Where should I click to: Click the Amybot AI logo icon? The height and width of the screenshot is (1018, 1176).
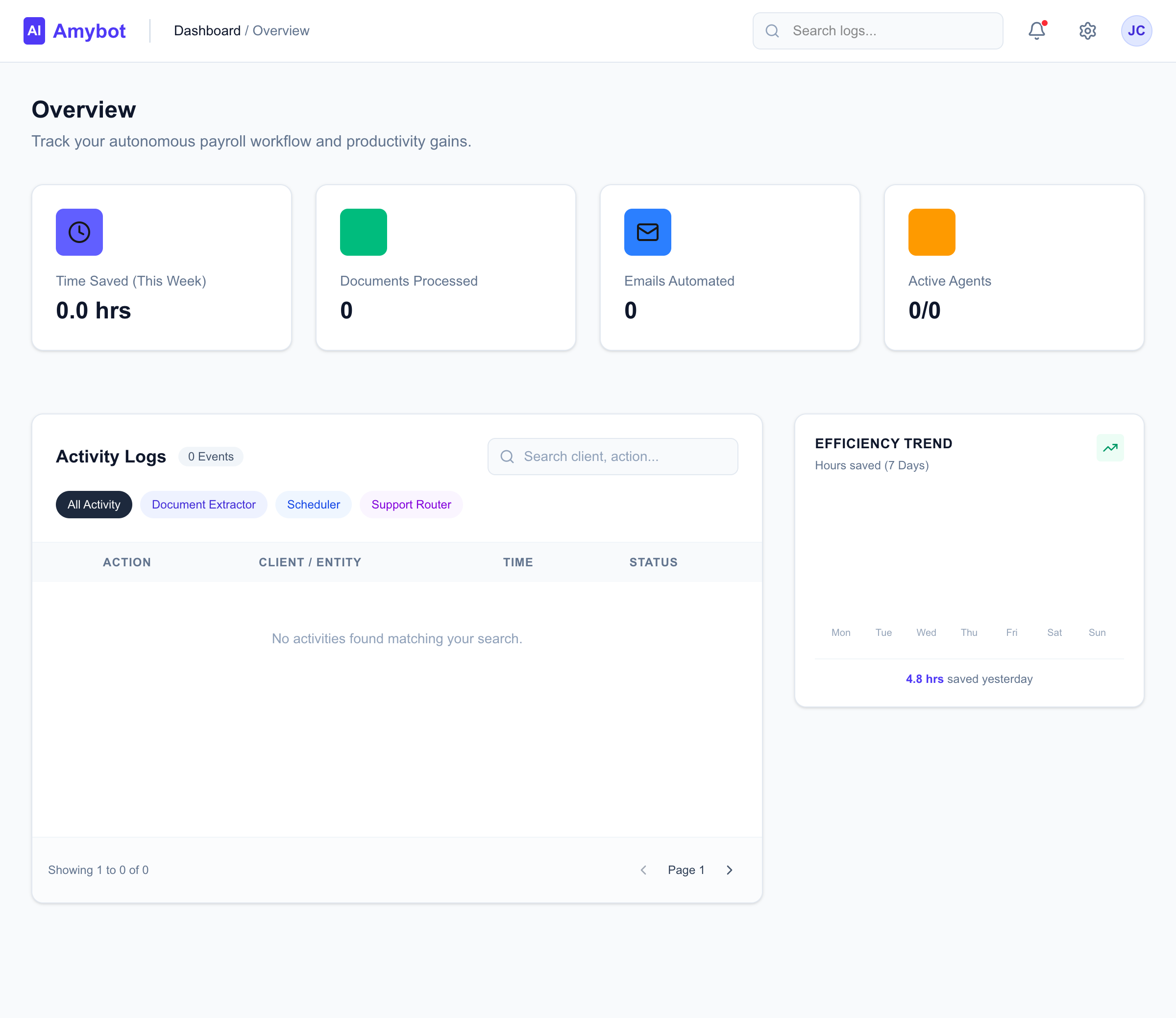(x=34, y=31)
